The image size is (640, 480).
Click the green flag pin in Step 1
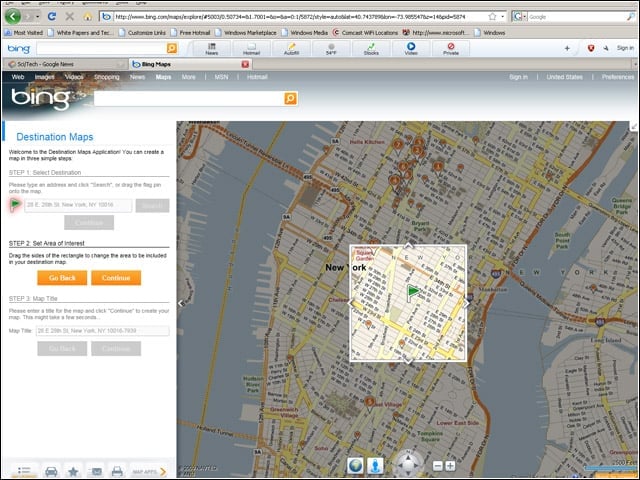tap(16, 204)
